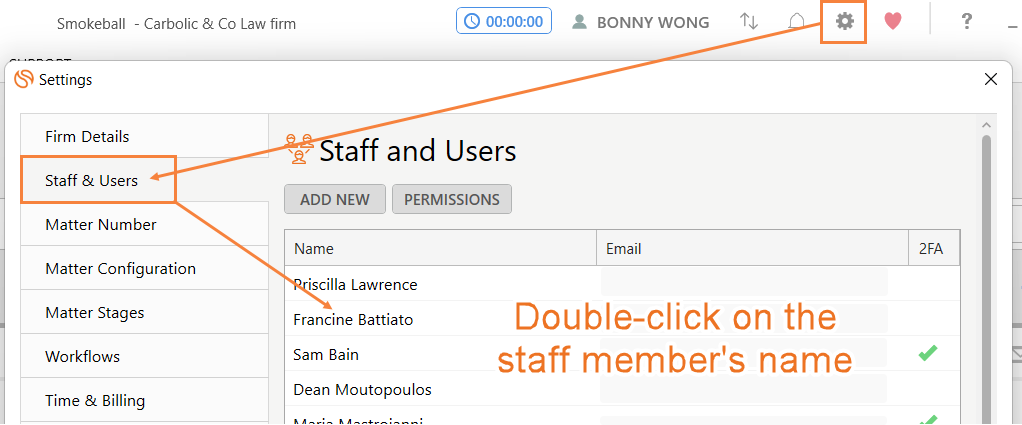
Task: Close the Settings dialog
Action: tap(991, 80)
